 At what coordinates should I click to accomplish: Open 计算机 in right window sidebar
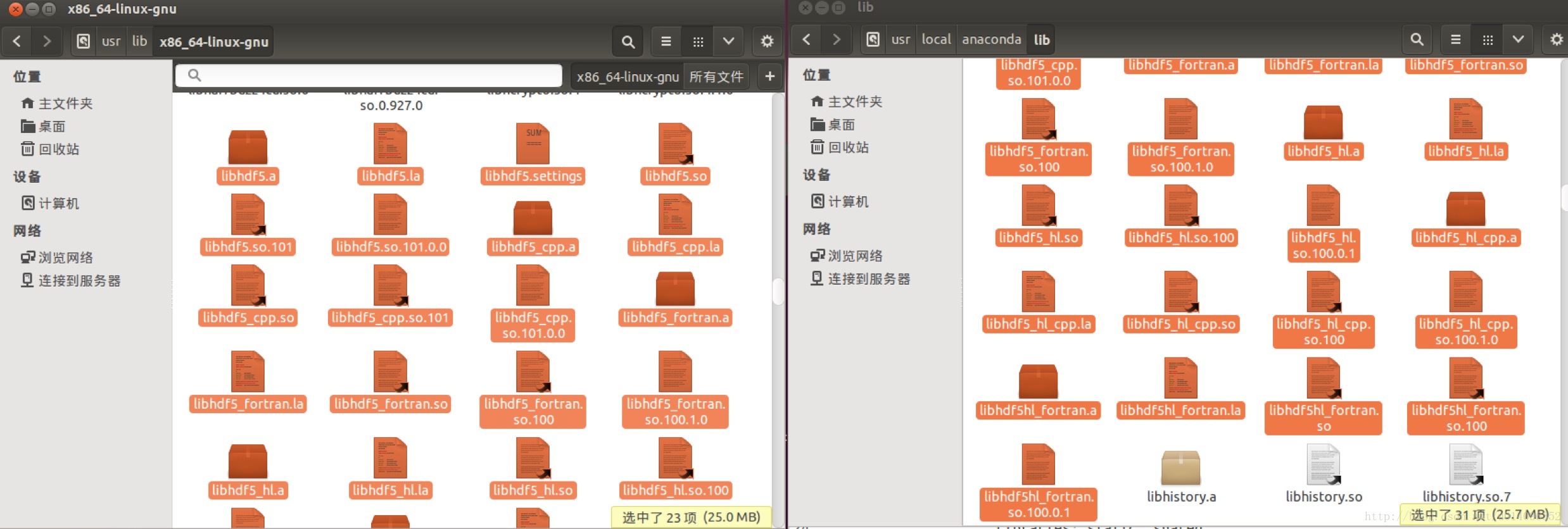click(840, 201)
